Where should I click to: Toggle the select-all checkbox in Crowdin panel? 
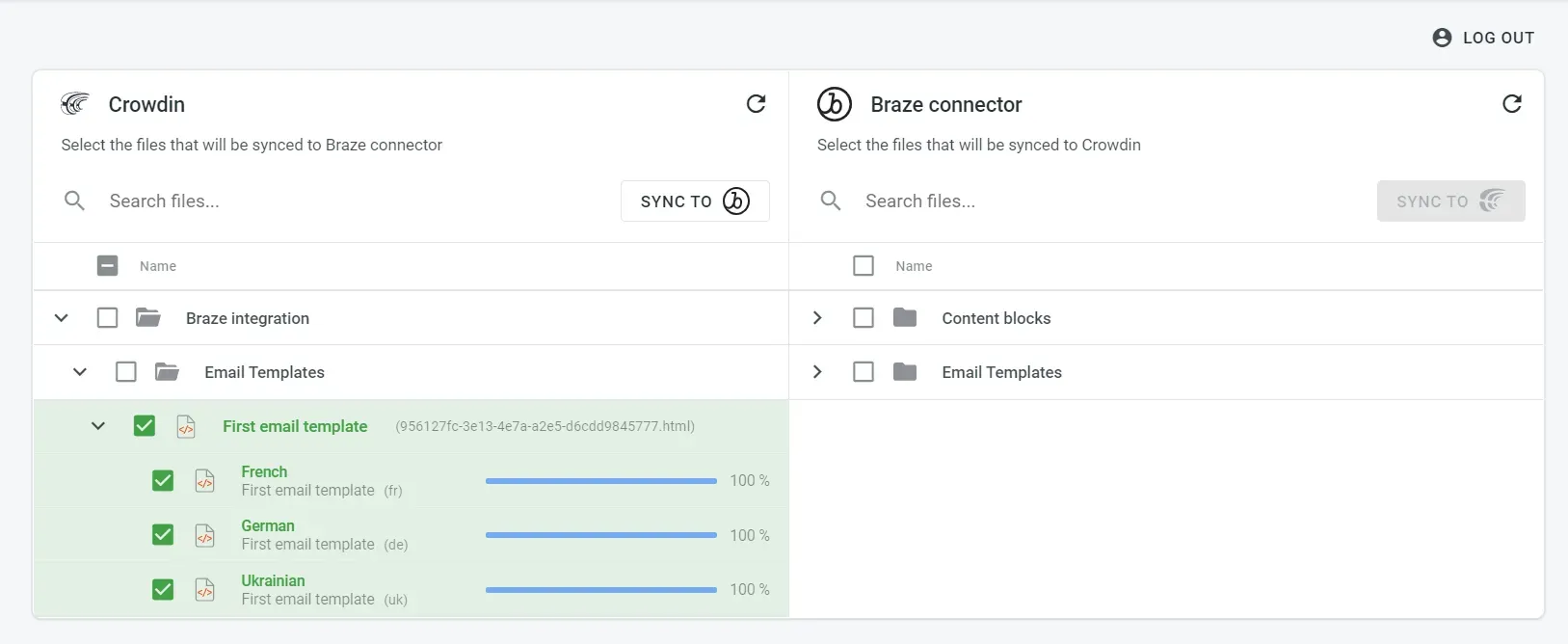pyautogui.click(x=108, y=265)
